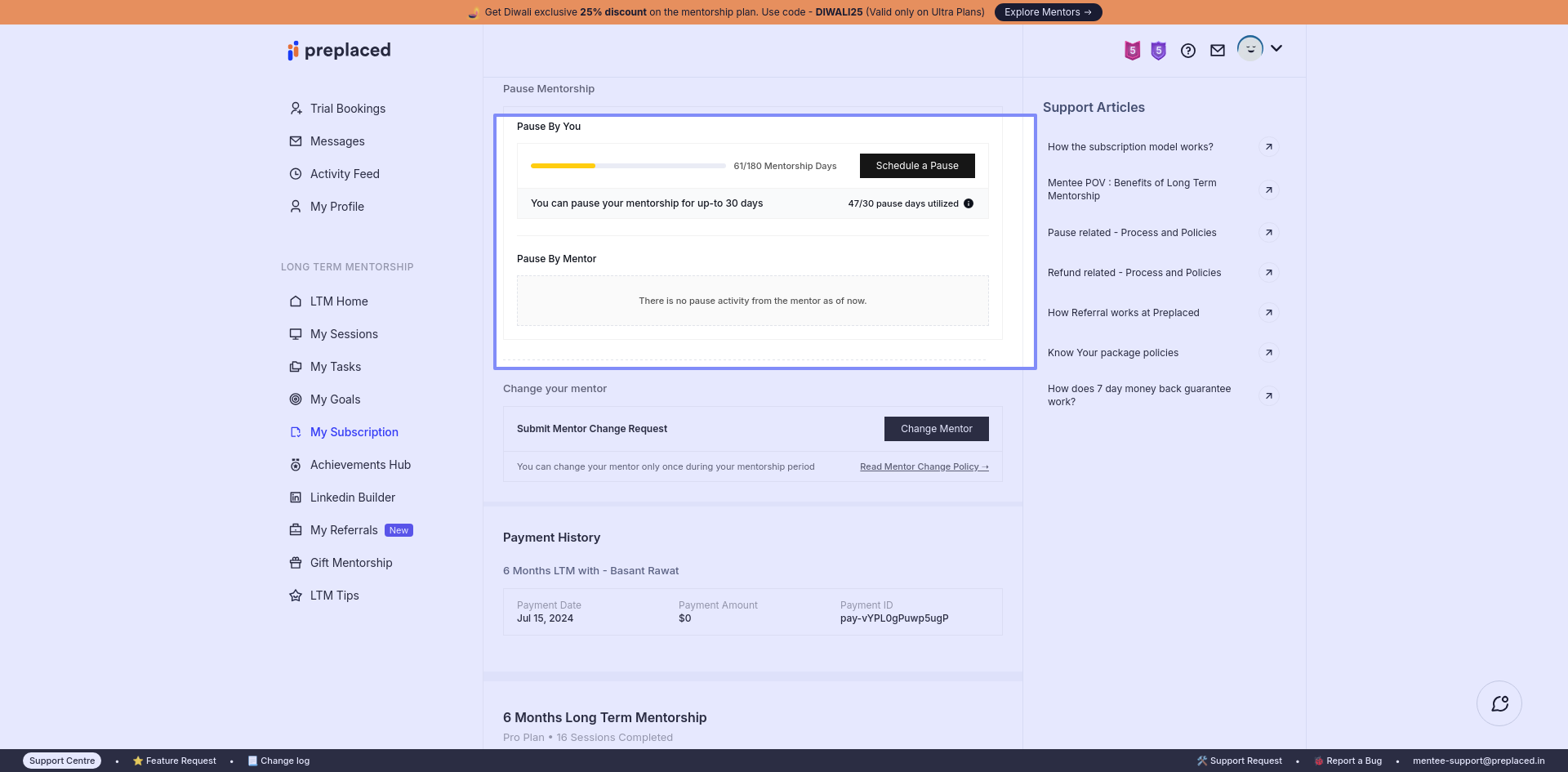Open Read Mentor Change Policy link
Image resolution: width=1568 pixels, height=772 pixels.
pos(924,466)
